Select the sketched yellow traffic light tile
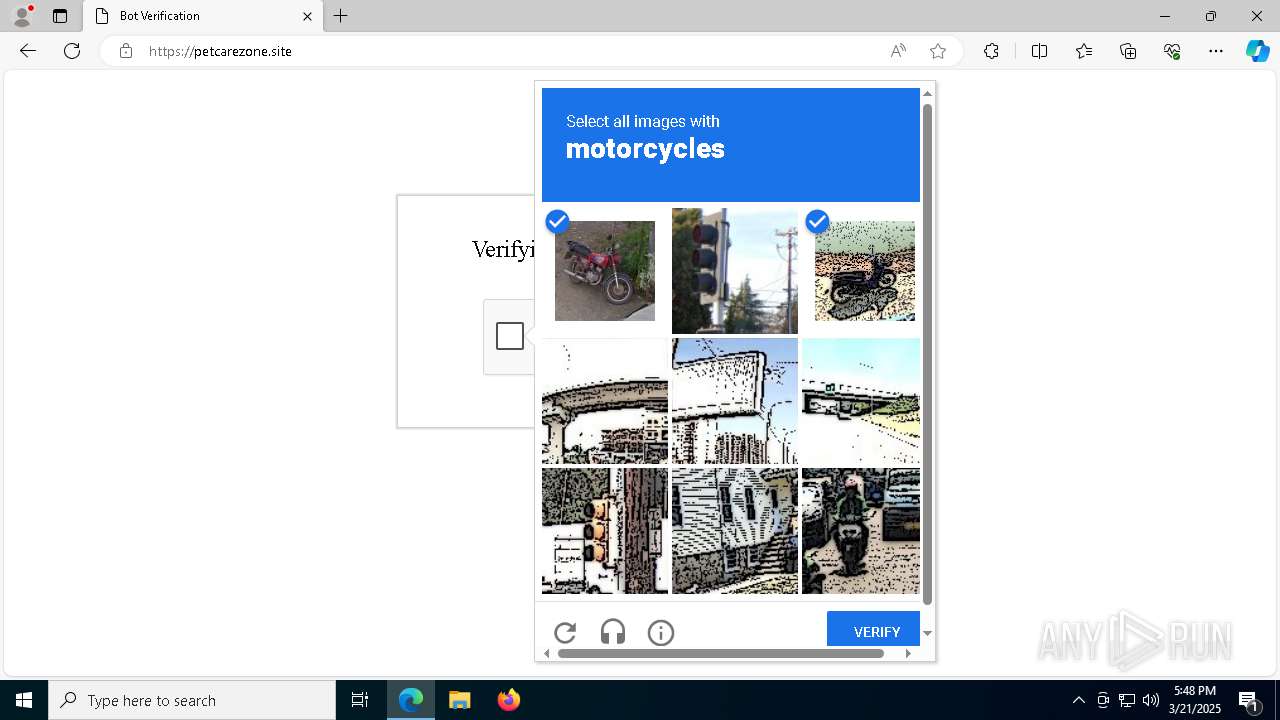This screenshot has width=1280, height=720. tap(605, 531)
